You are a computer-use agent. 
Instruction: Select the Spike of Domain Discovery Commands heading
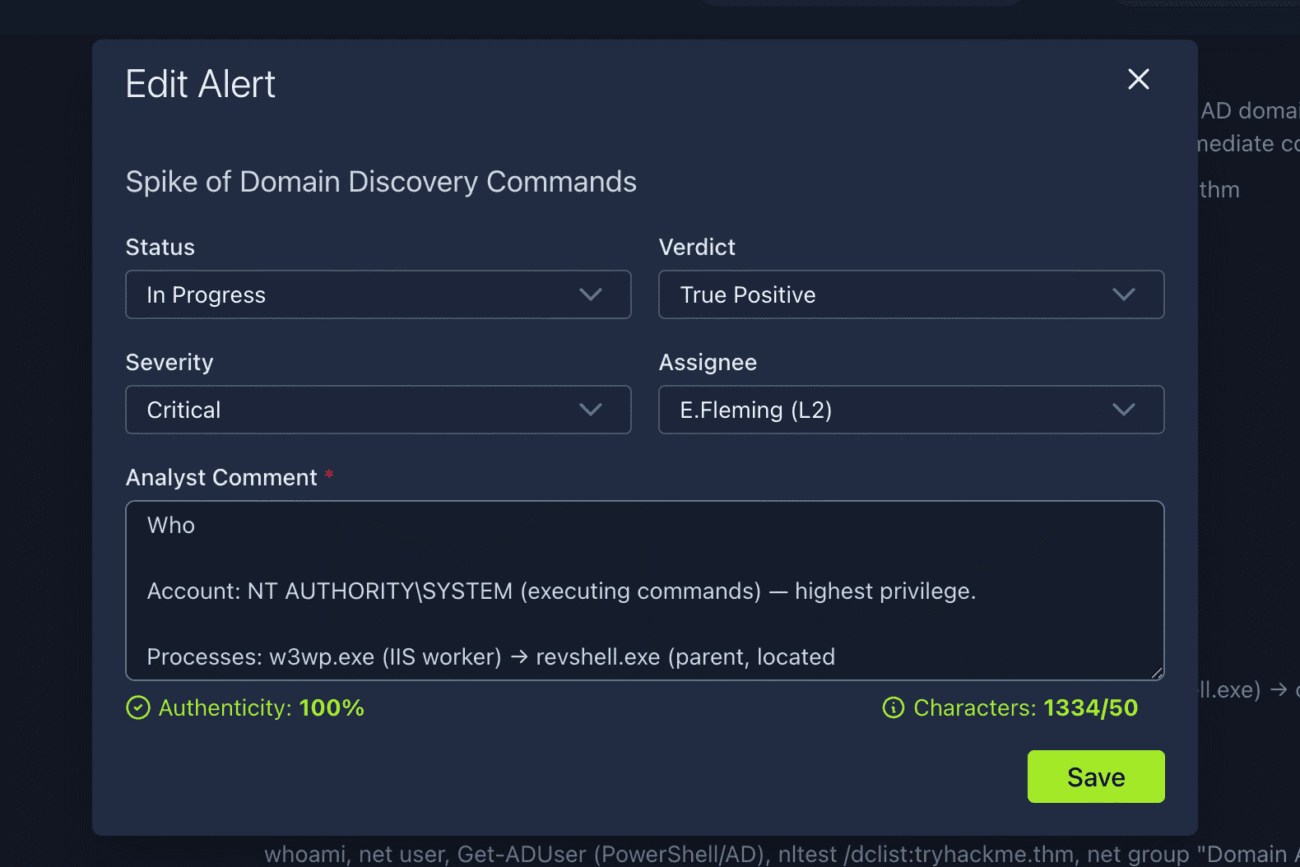pos(381,182)
